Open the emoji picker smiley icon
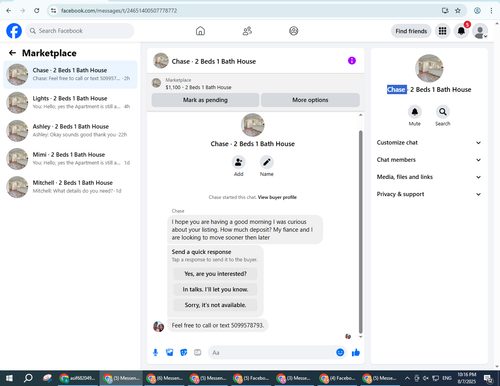This screenshot has height=386, width=500. 340,352
